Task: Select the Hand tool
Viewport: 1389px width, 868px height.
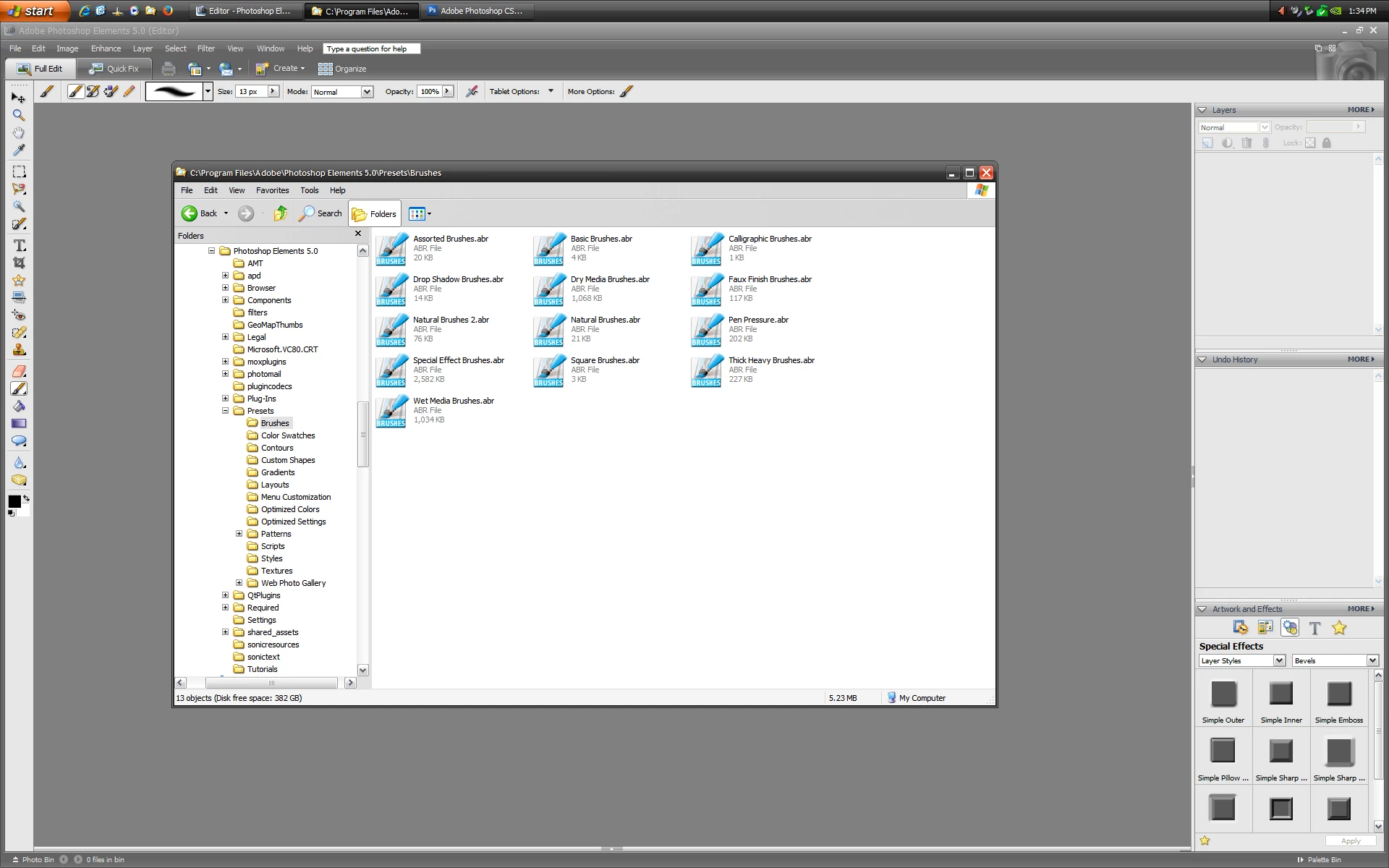Action: coord(19,133)
